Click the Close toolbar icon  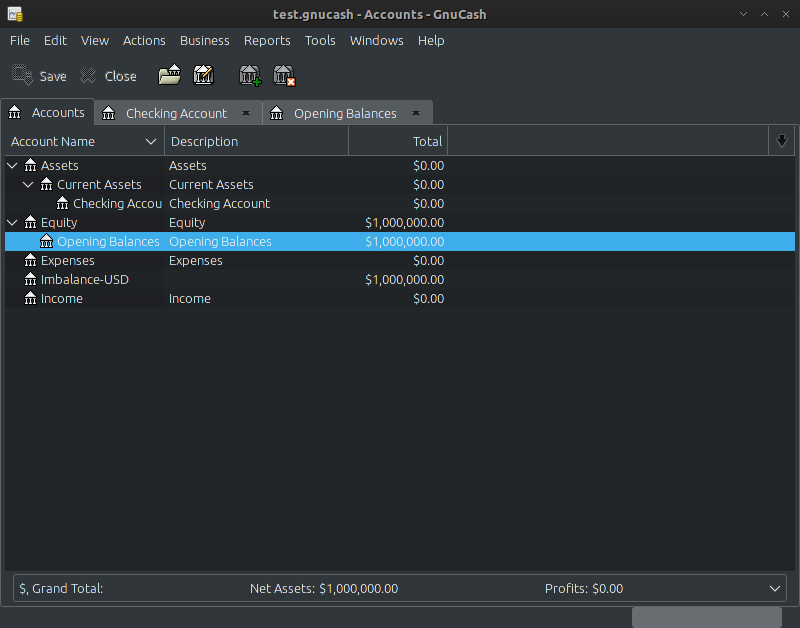88,76
